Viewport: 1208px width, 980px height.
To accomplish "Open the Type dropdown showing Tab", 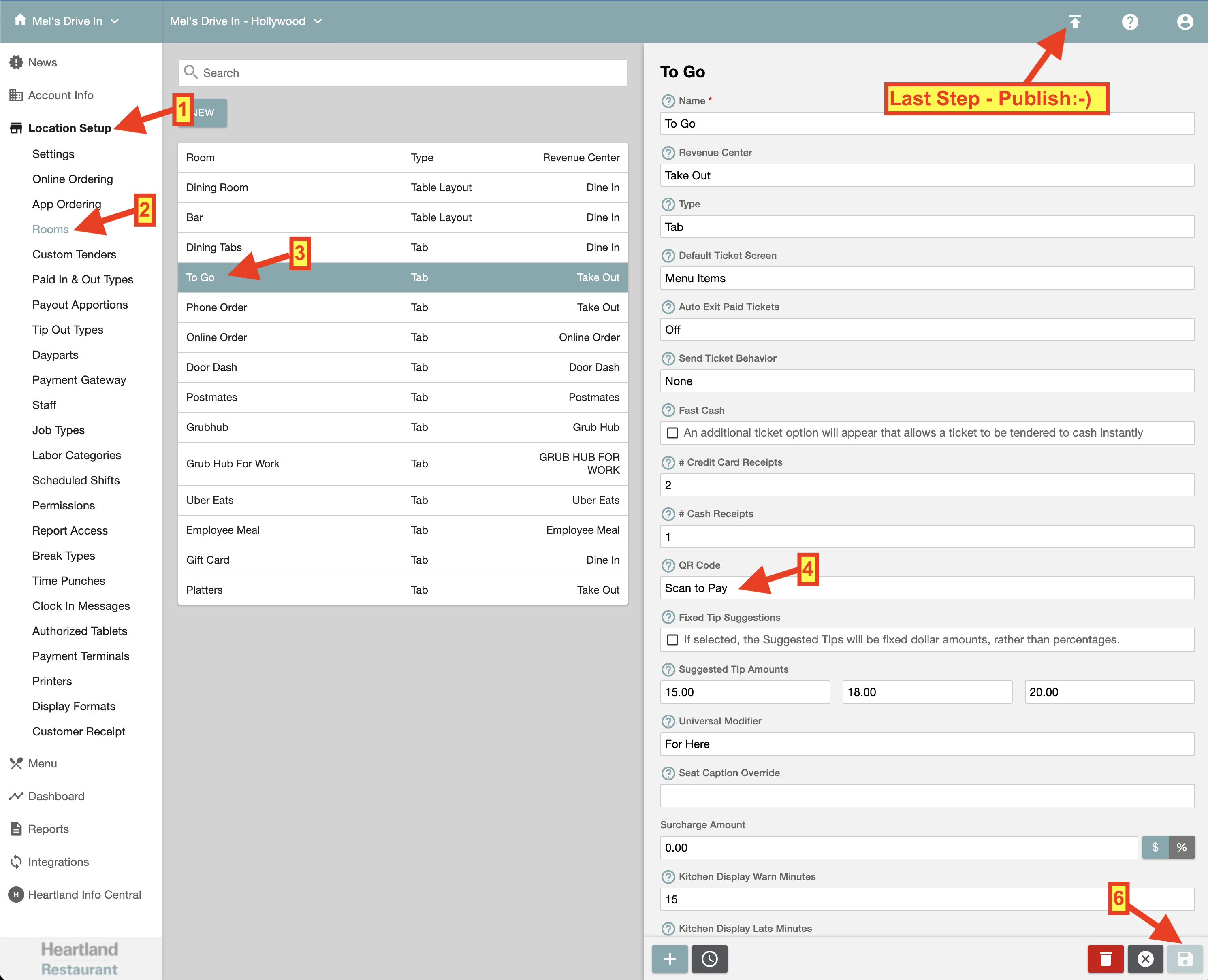I will [x=927, y=227].
